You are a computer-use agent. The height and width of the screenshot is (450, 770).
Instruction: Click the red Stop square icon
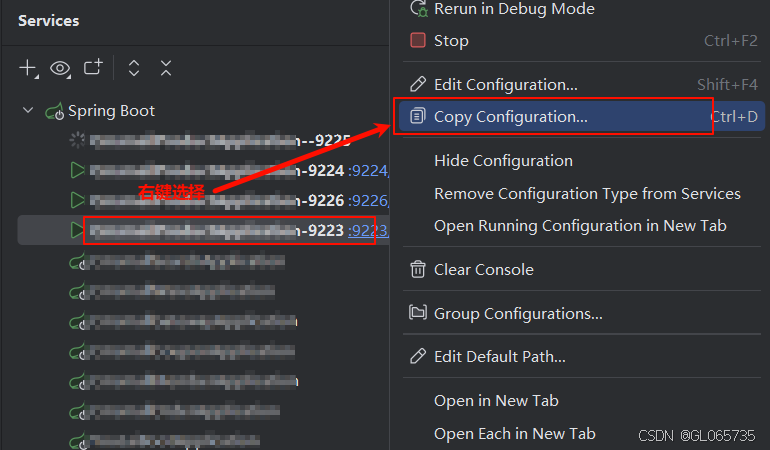click(418, 40)
